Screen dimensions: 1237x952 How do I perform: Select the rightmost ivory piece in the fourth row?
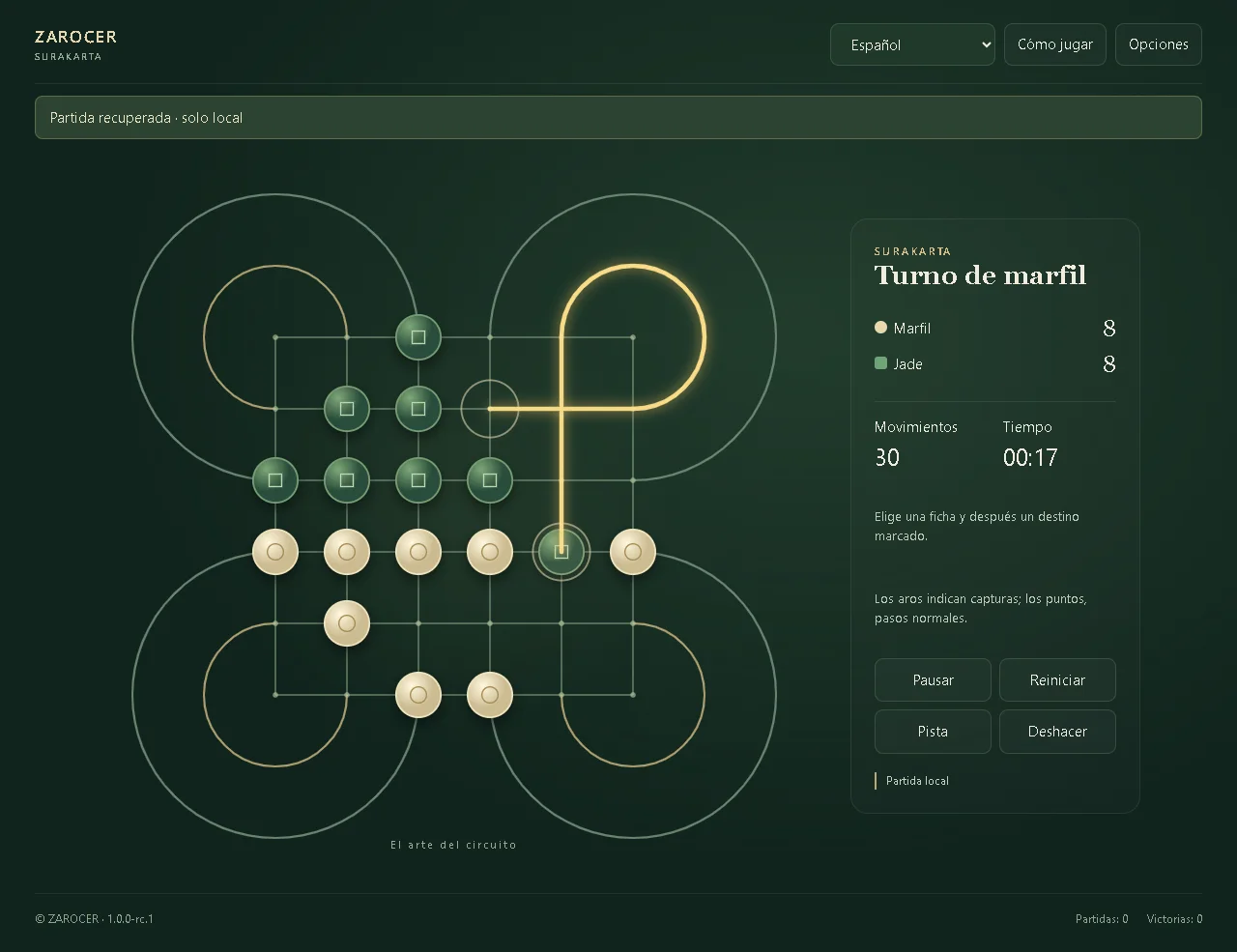633,552
